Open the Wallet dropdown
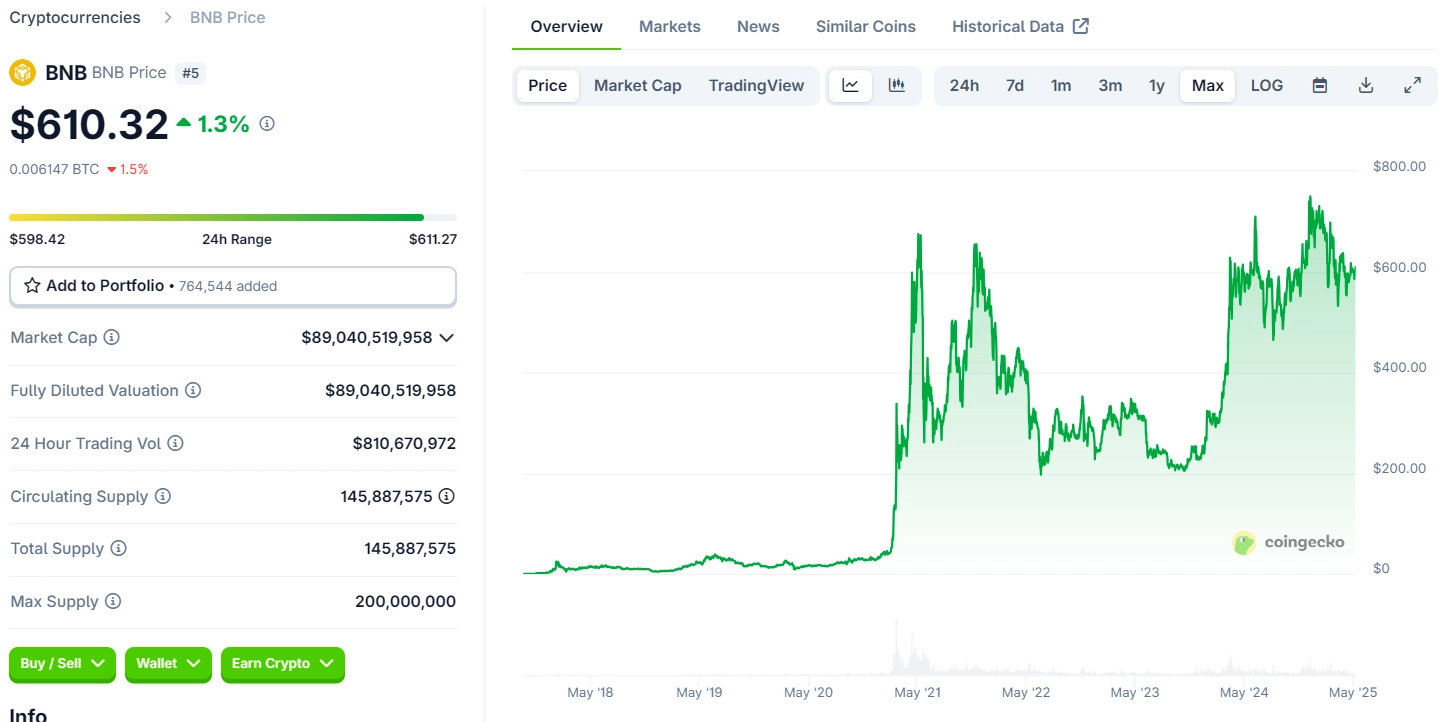This screenshot has width=1442, height=722. 168,664
